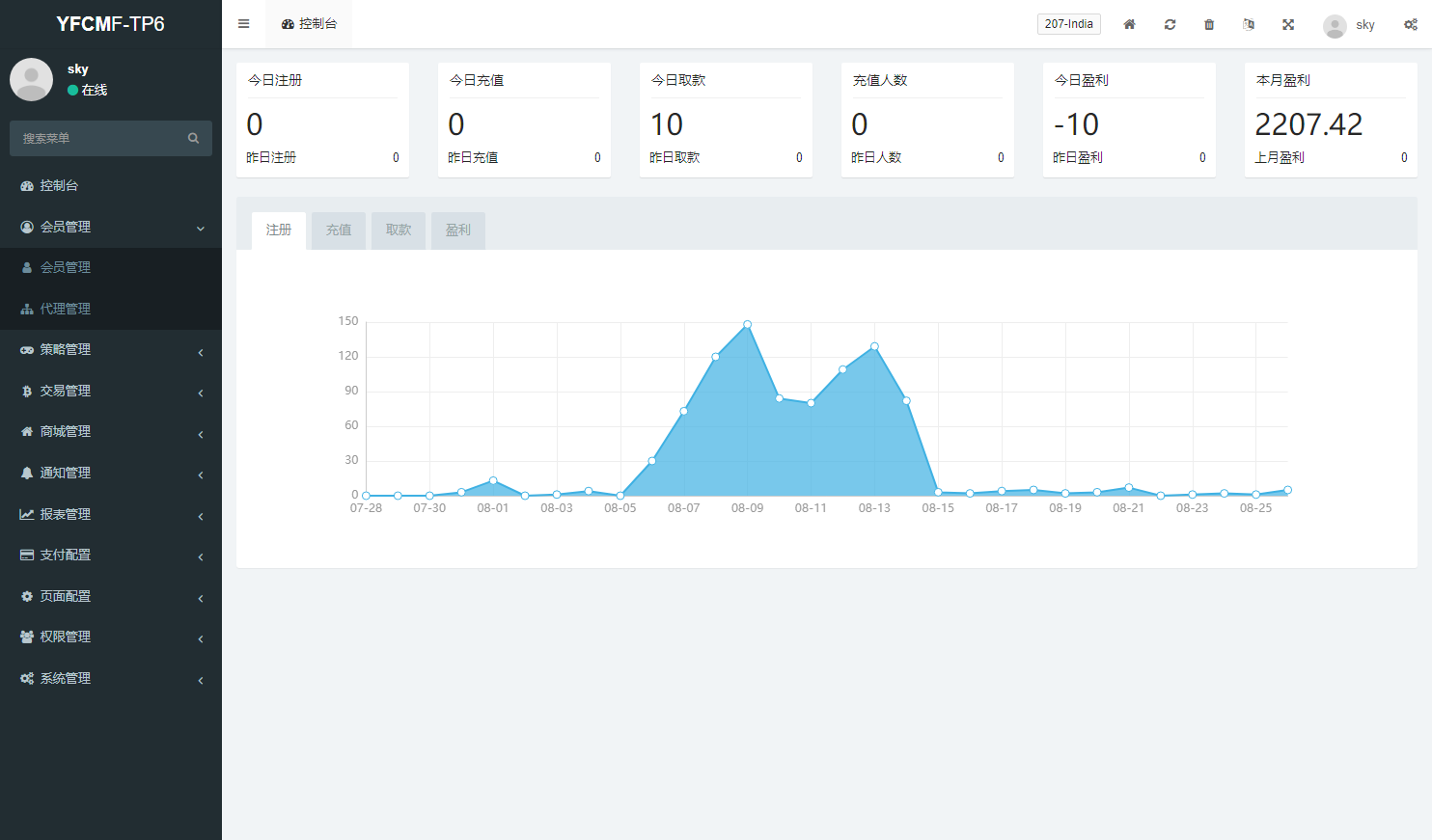Select the 取款 chart tab

click(399, 230)
